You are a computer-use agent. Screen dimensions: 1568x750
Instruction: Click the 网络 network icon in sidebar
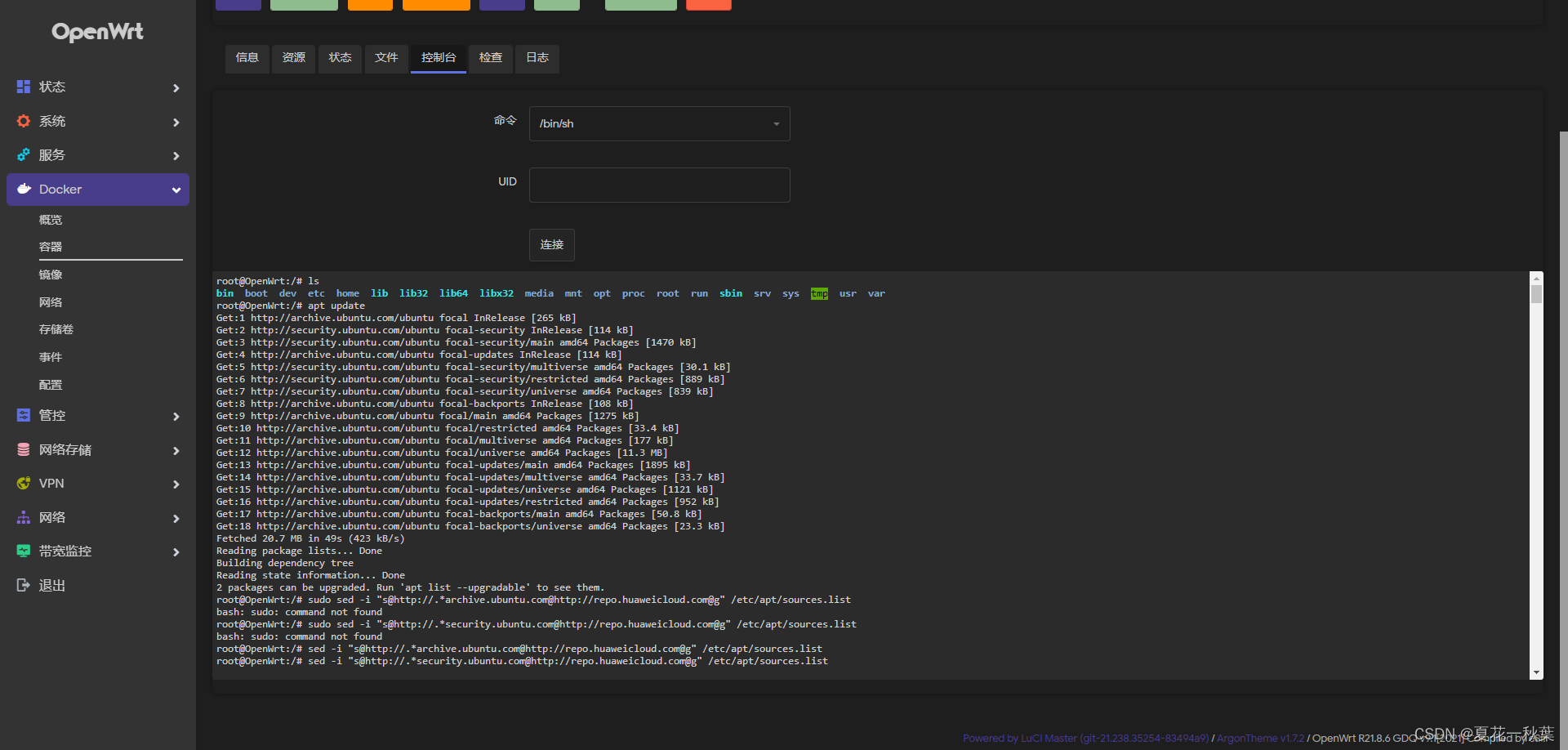[23, 516]
